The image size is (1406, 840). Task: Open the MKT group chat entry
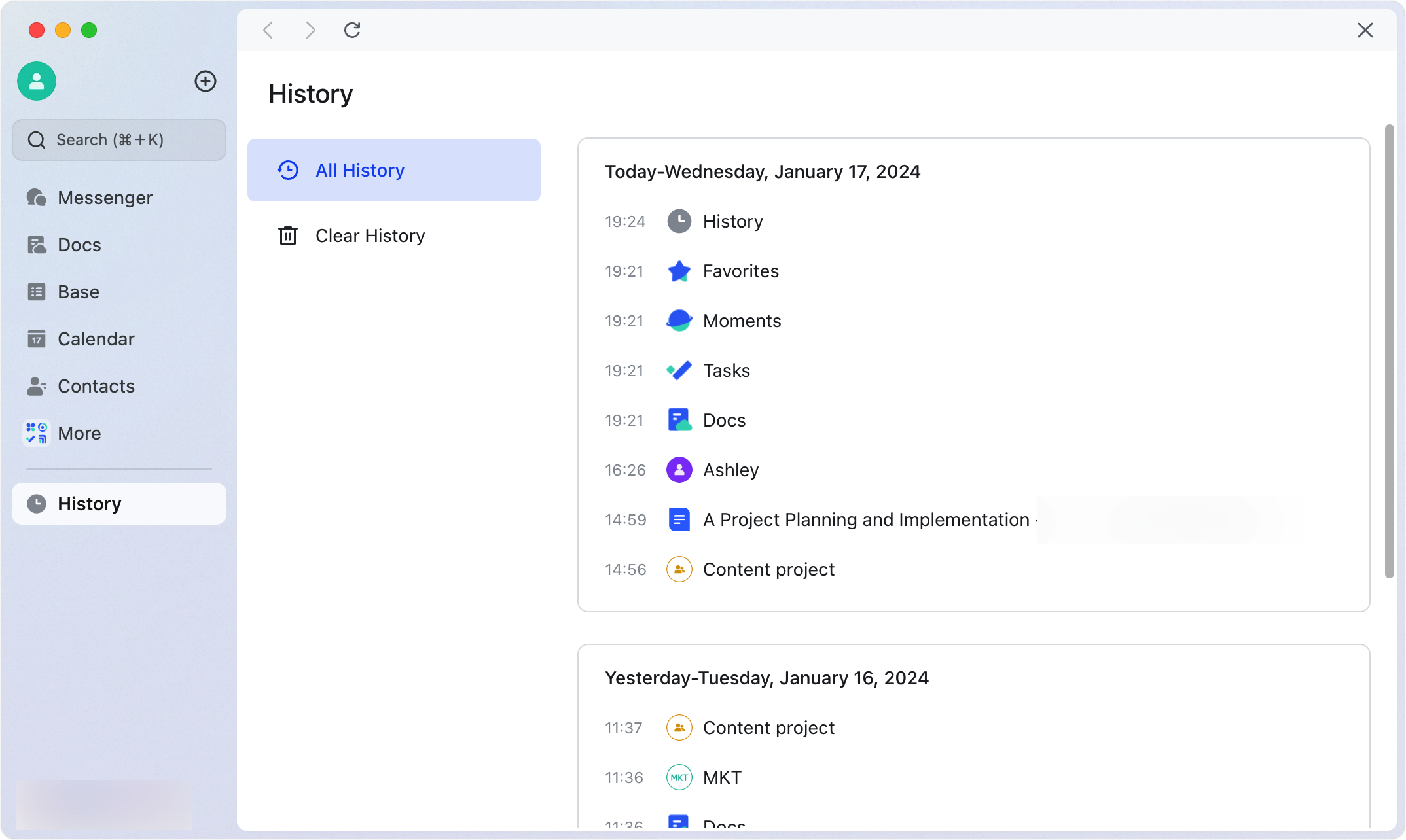(x=722, y=777)
